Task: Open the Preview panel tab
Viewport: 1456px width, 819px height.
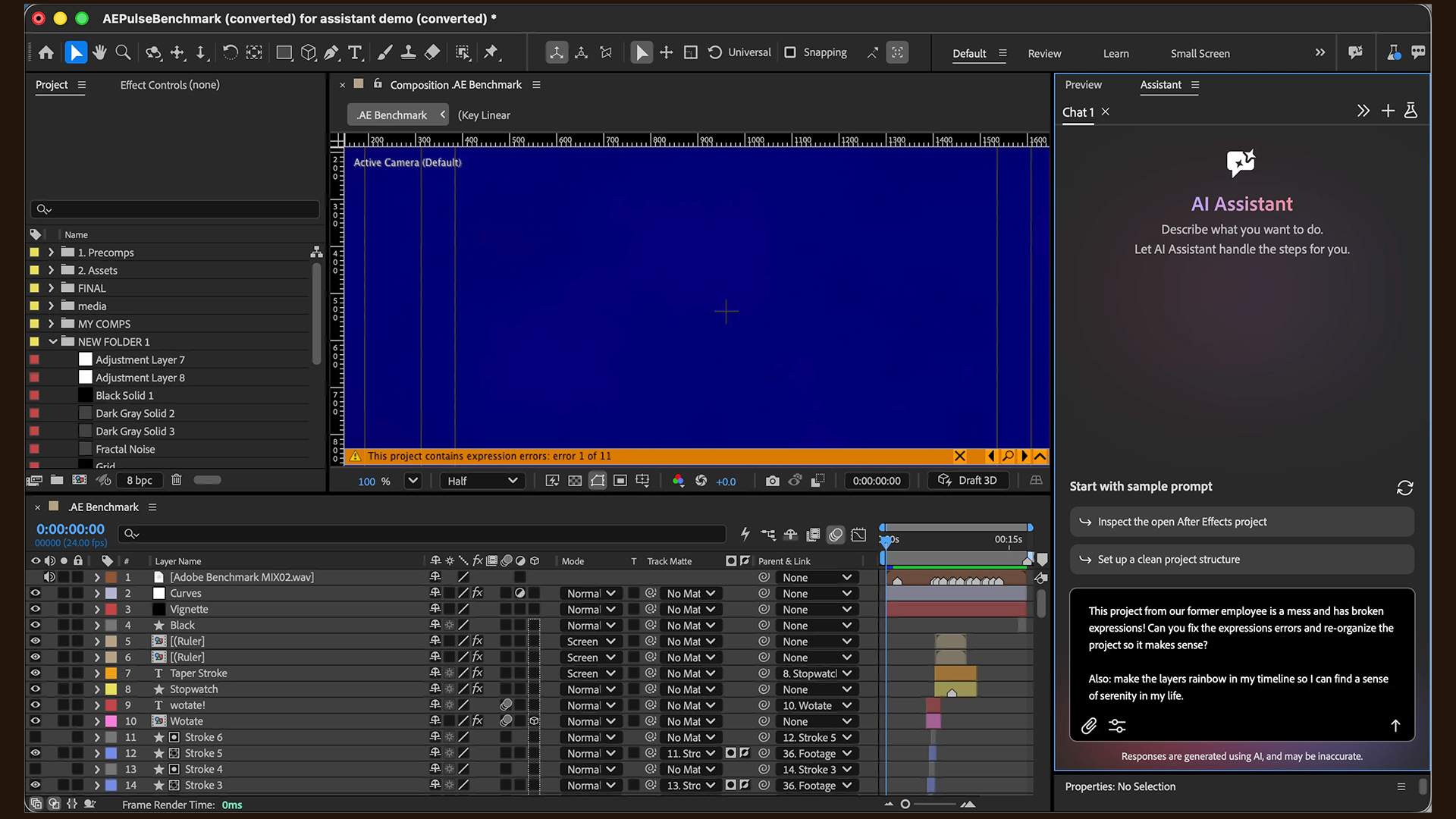Action: point(1083,85)
